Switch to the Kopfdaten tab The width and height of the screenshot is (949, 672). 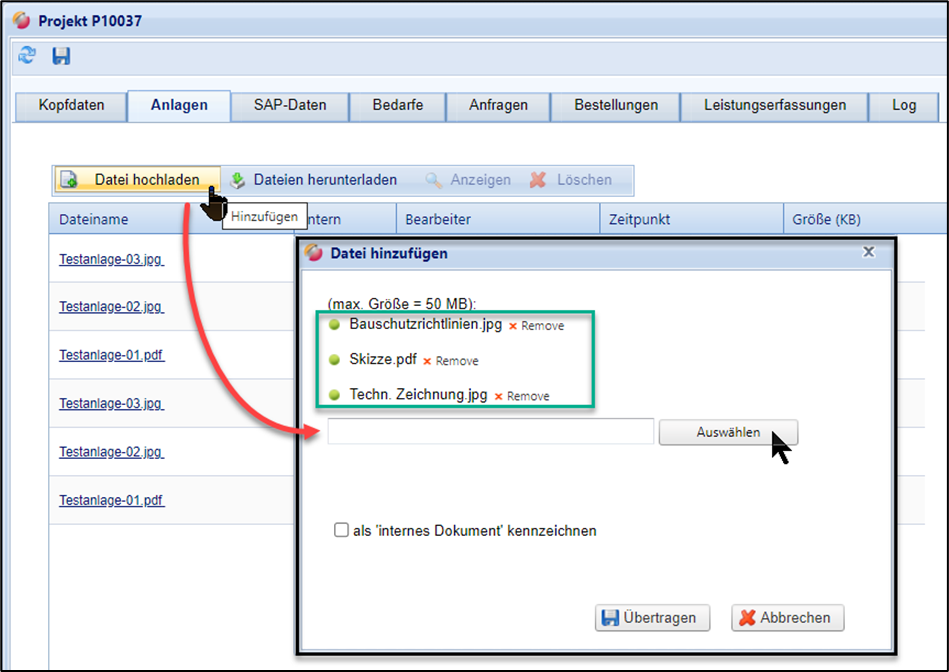71,105
